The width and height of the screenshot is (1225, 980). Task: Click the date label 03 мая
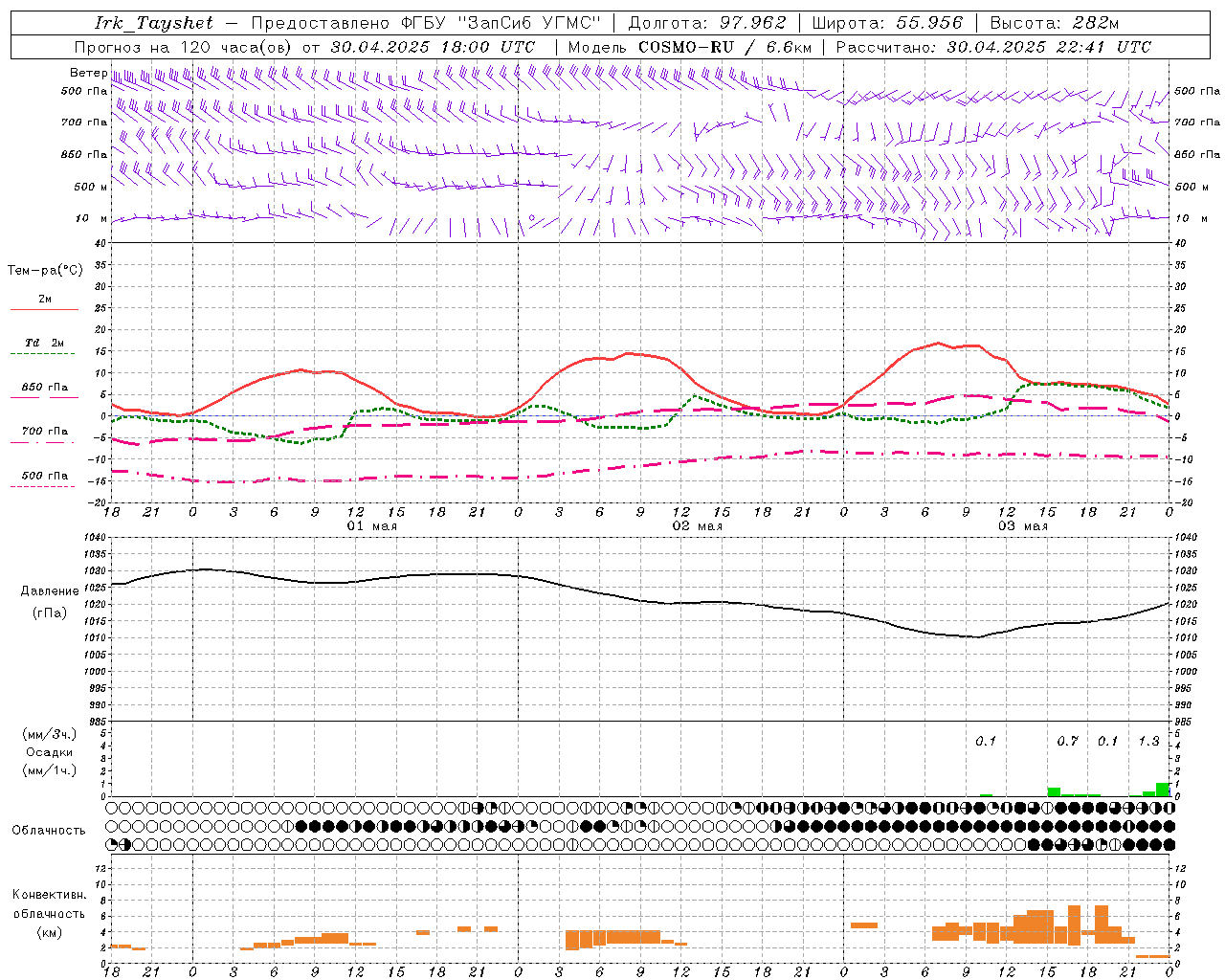(x=1022, y=526)
